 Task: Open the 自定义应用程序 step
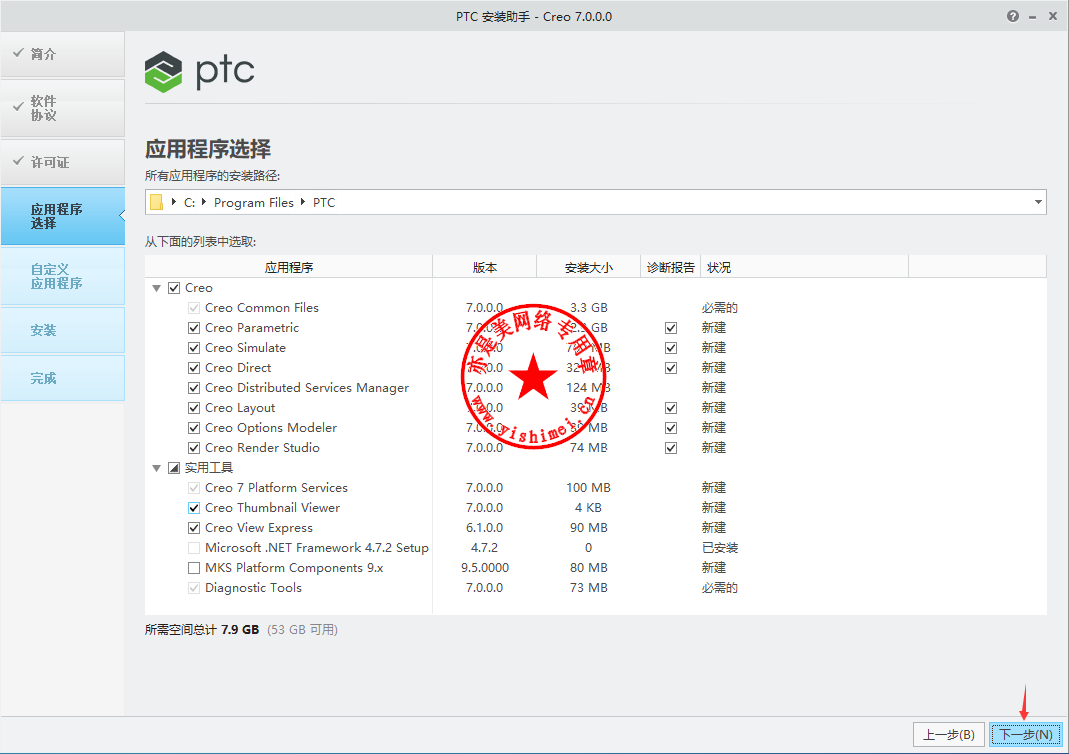(x=63, y=276)
